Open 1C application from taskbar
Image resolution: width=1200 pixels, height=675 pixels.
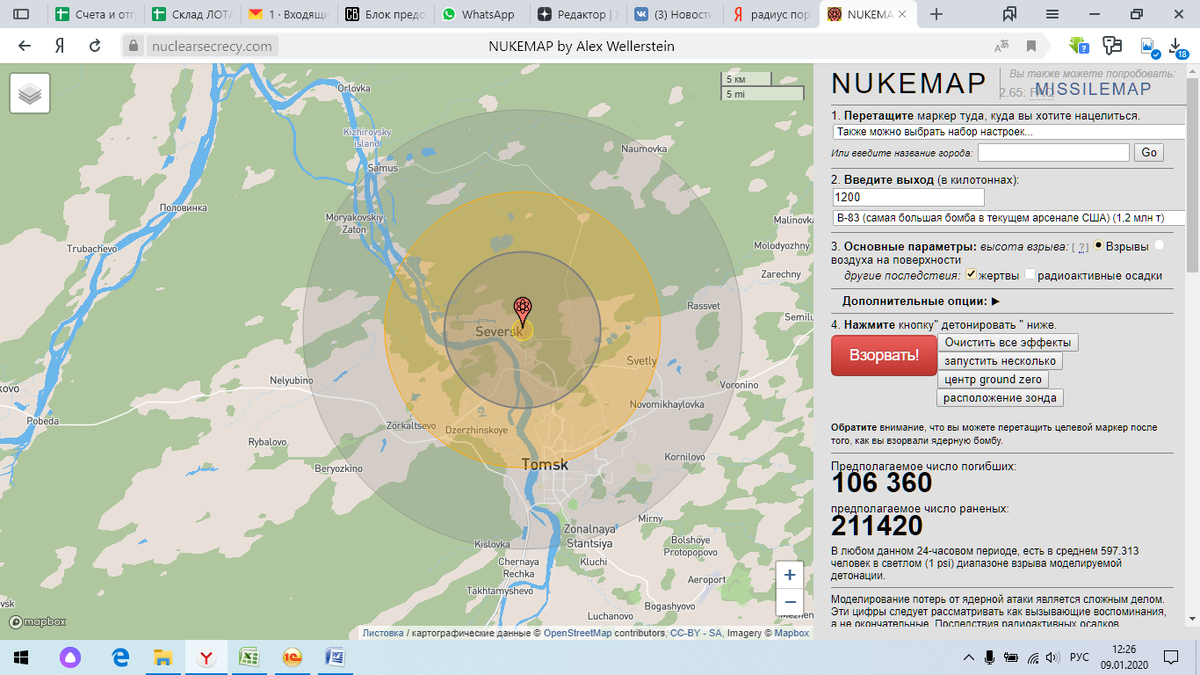pyautogui.click(x=292, y=657)
